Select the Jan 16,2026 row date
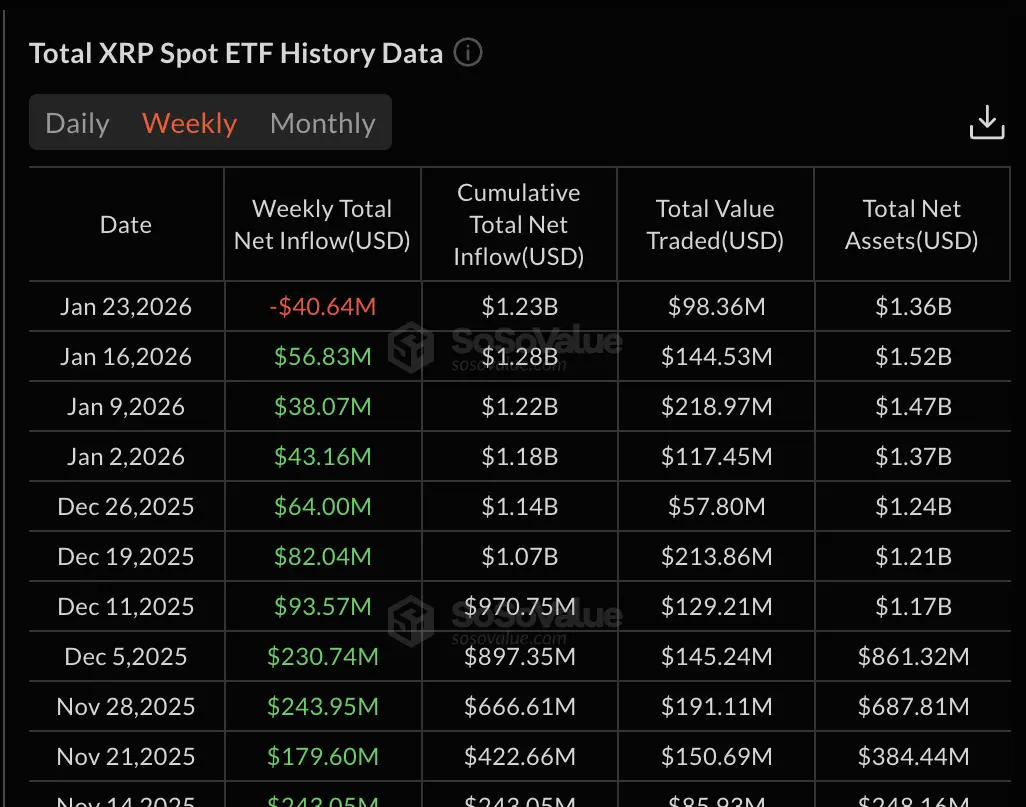The image size is (1026, 807). point(126,357)
